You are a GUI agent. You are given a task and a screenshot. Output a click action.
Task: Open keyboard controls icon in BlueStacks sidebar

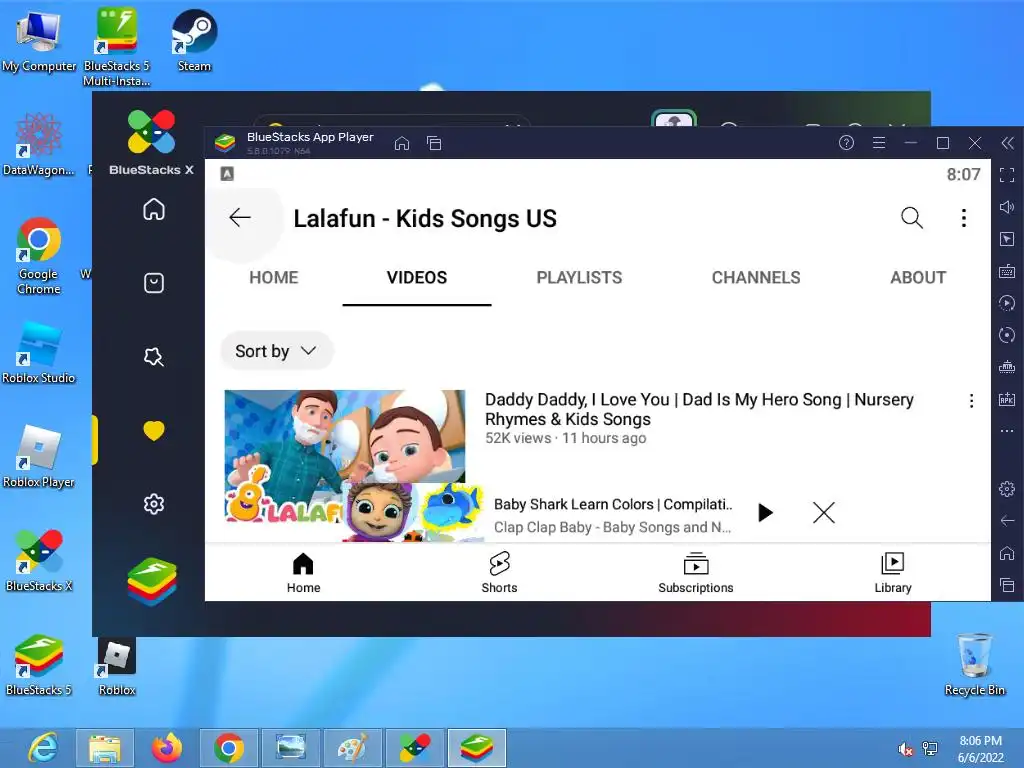point(1007,271)
